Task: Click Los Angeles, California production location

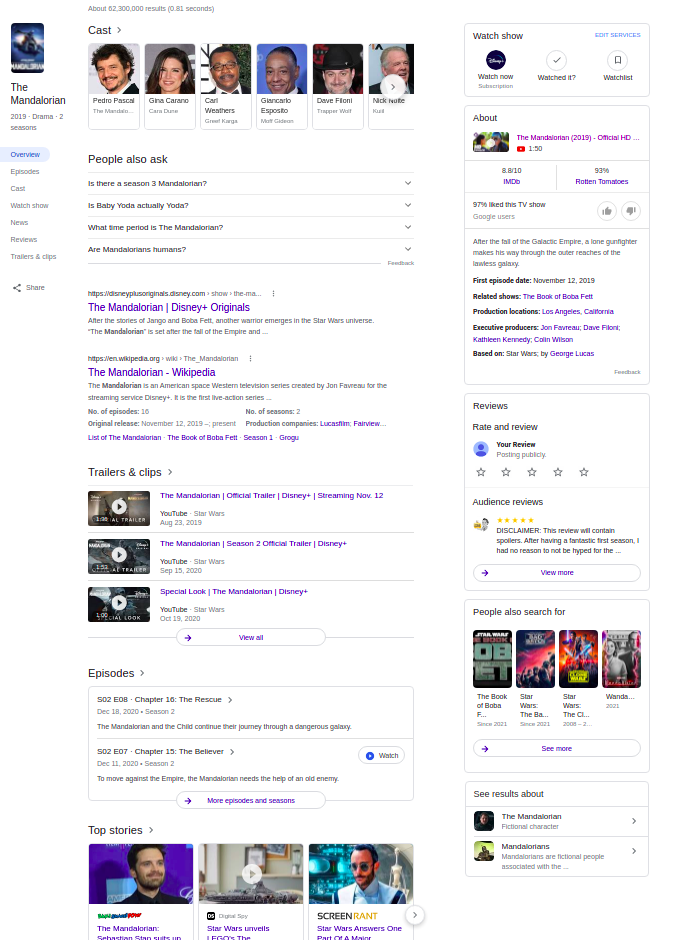Action: point(578,312)
